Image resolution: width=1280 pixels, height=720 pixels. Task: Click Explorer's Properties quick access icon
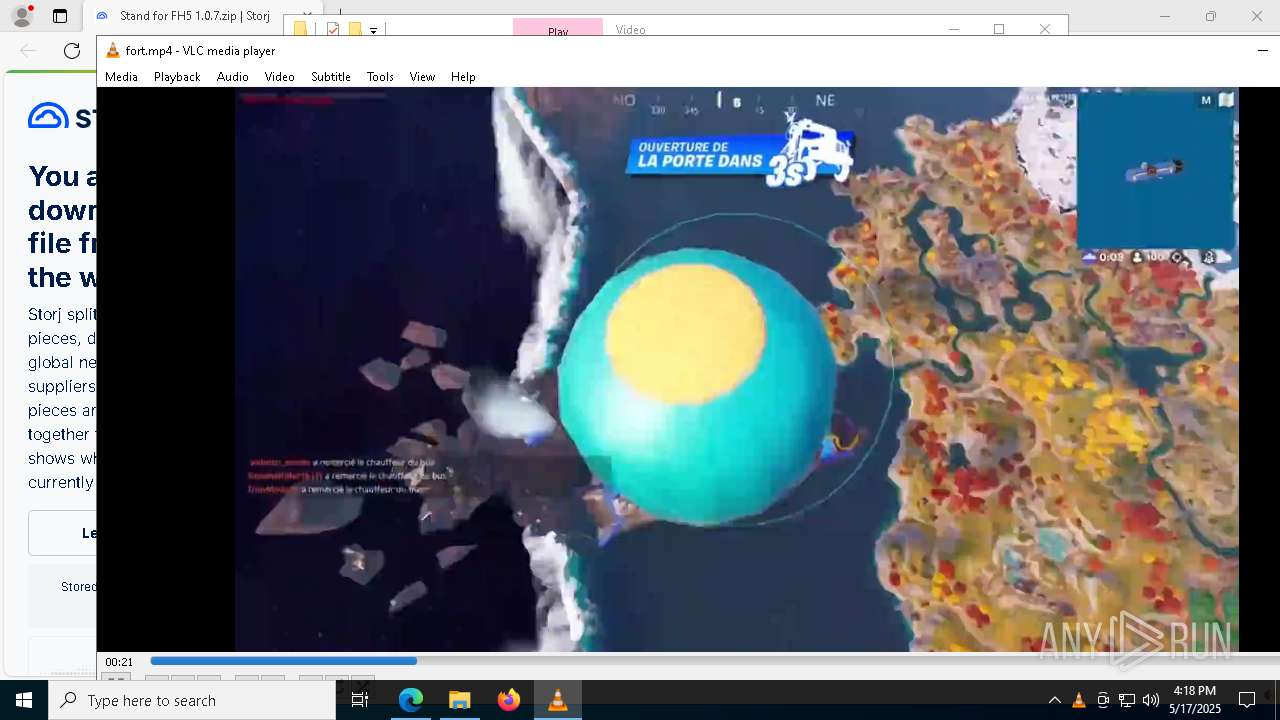333,29
